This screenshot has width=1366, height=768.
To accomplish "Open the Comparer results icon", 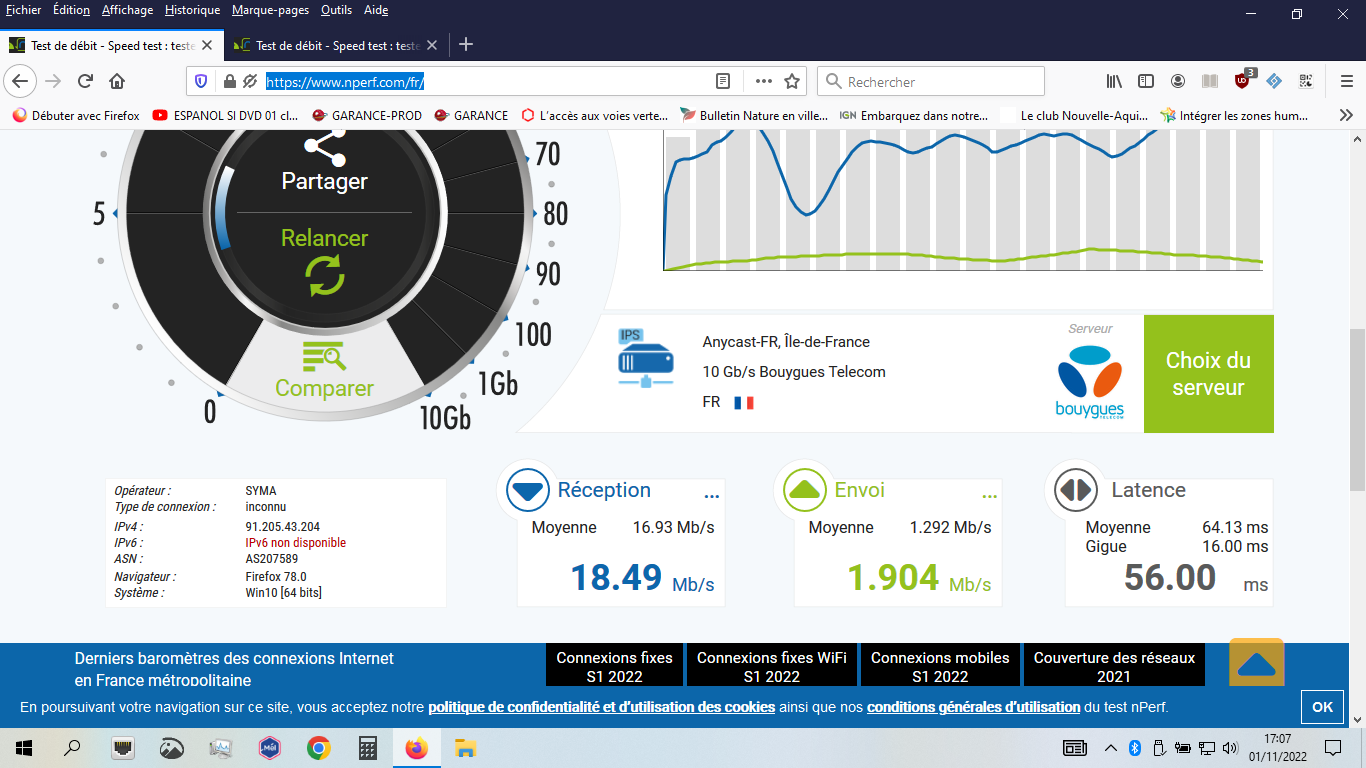I will click(x=324, y=357).
